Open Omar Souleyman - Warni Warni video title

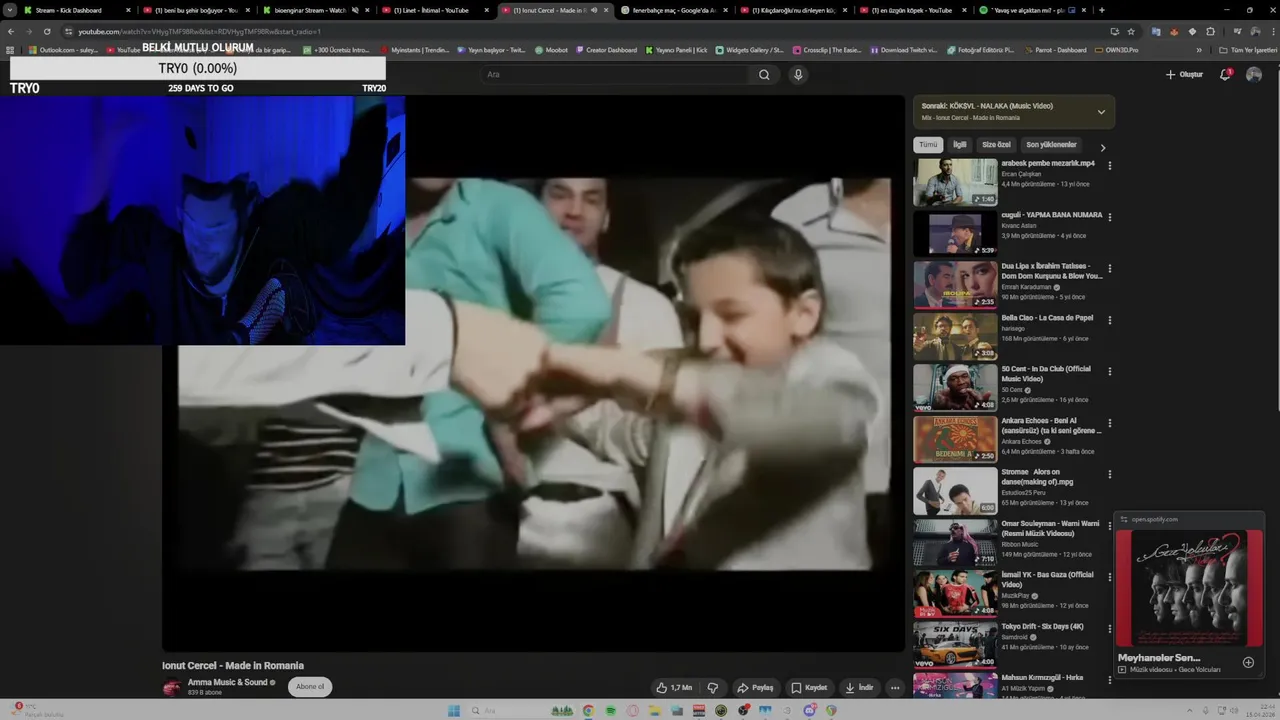coord(1050,528)
